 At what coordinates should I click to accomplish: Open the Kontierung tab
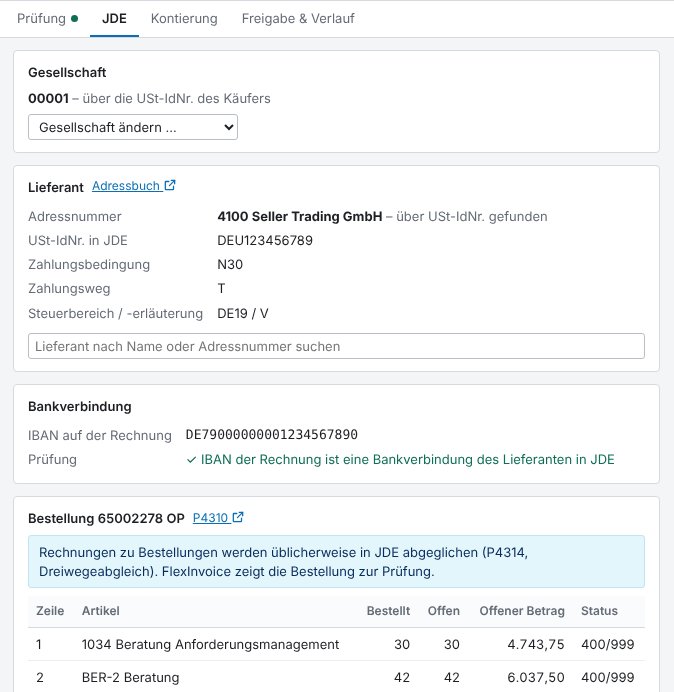(x=184, y=19)
